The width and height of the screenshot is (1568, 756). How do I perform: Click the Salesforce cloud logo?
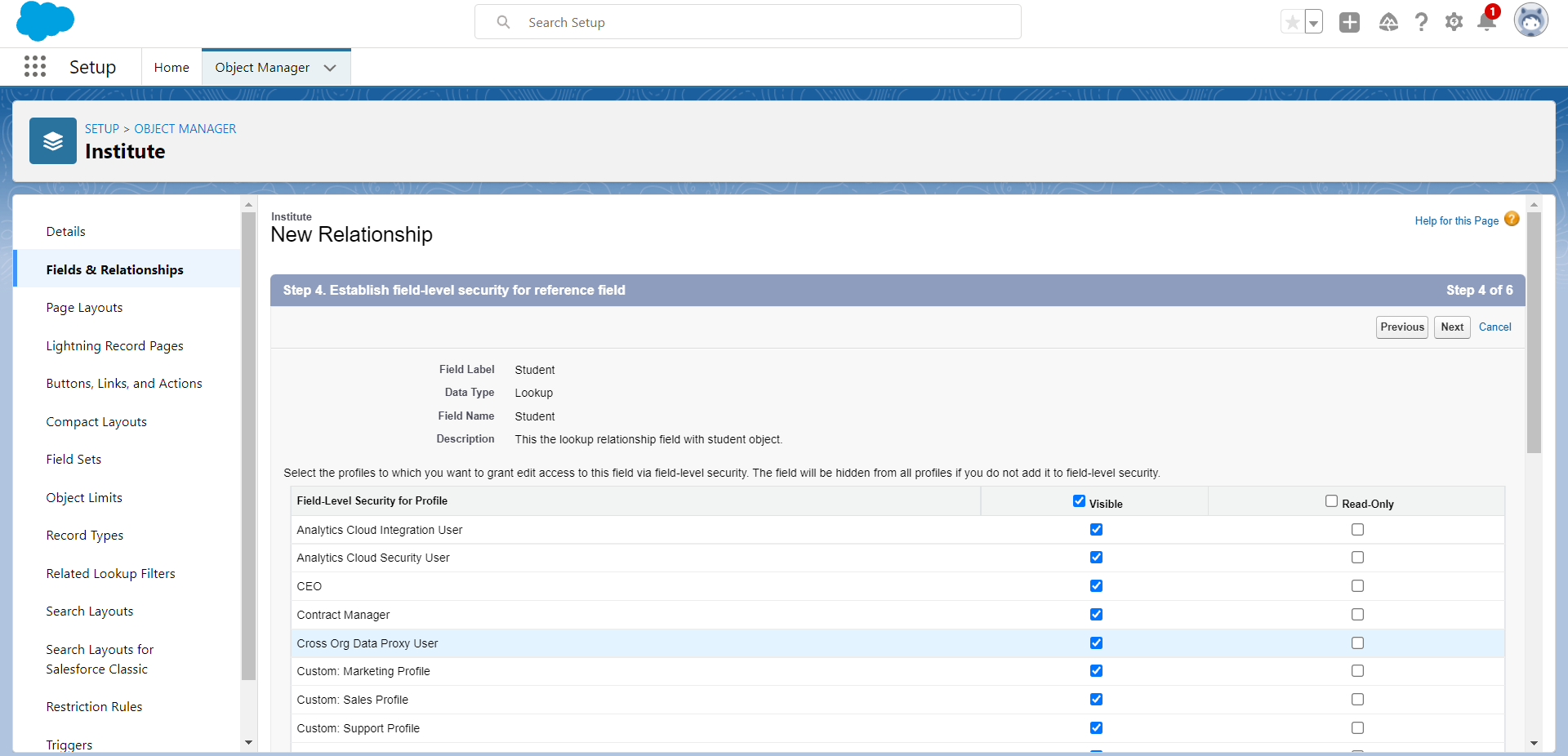tap(45, 21)
